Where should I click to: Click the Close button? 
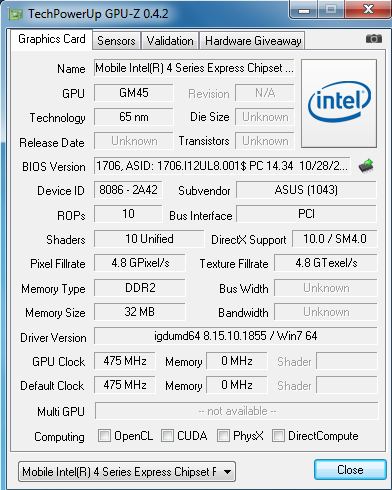(350, 470)
